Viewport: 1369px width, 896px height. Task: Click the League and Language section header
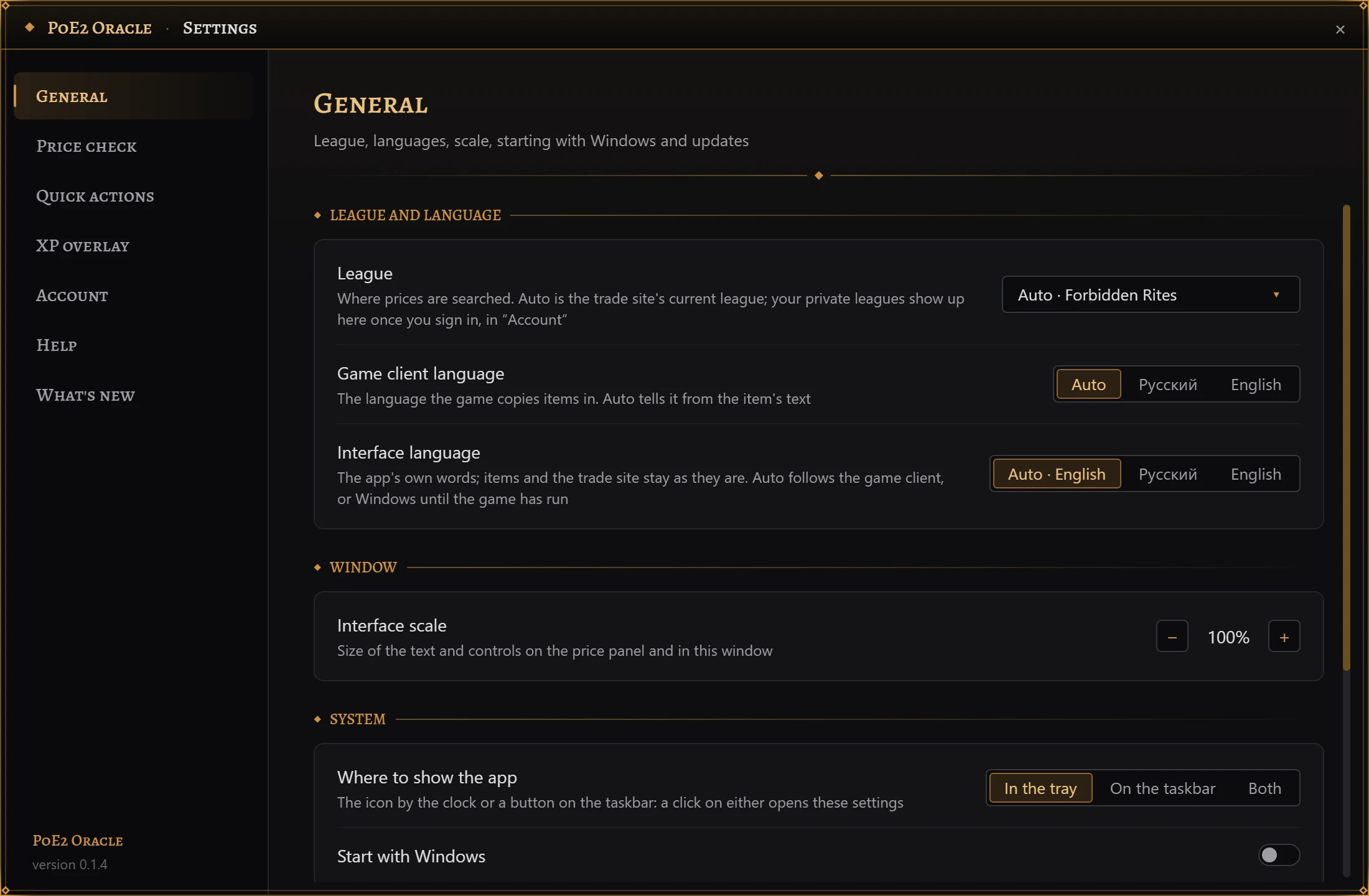[x=415, y=215]
